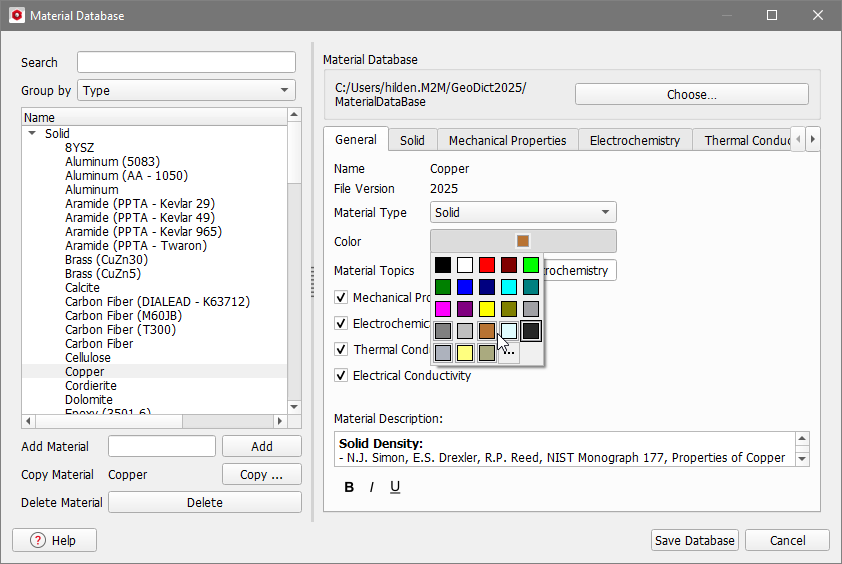This screenshot has width=842, height=564.
Task: Open more colors with the ellipsis swatch
Action: click(x=509, y=353)
